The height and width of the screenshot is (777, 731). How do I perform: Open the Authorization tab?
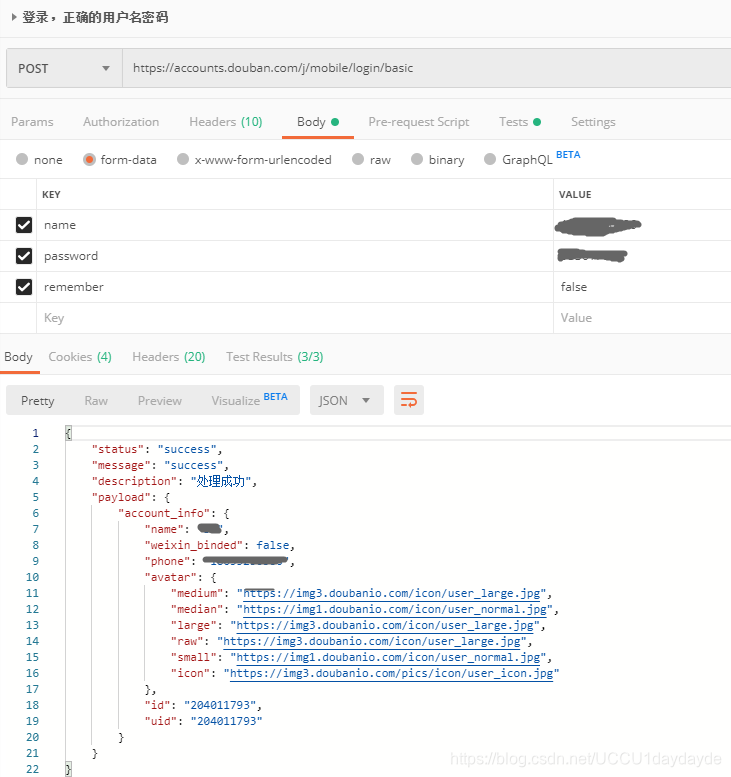pyautogui.click(x=121, y=122)
